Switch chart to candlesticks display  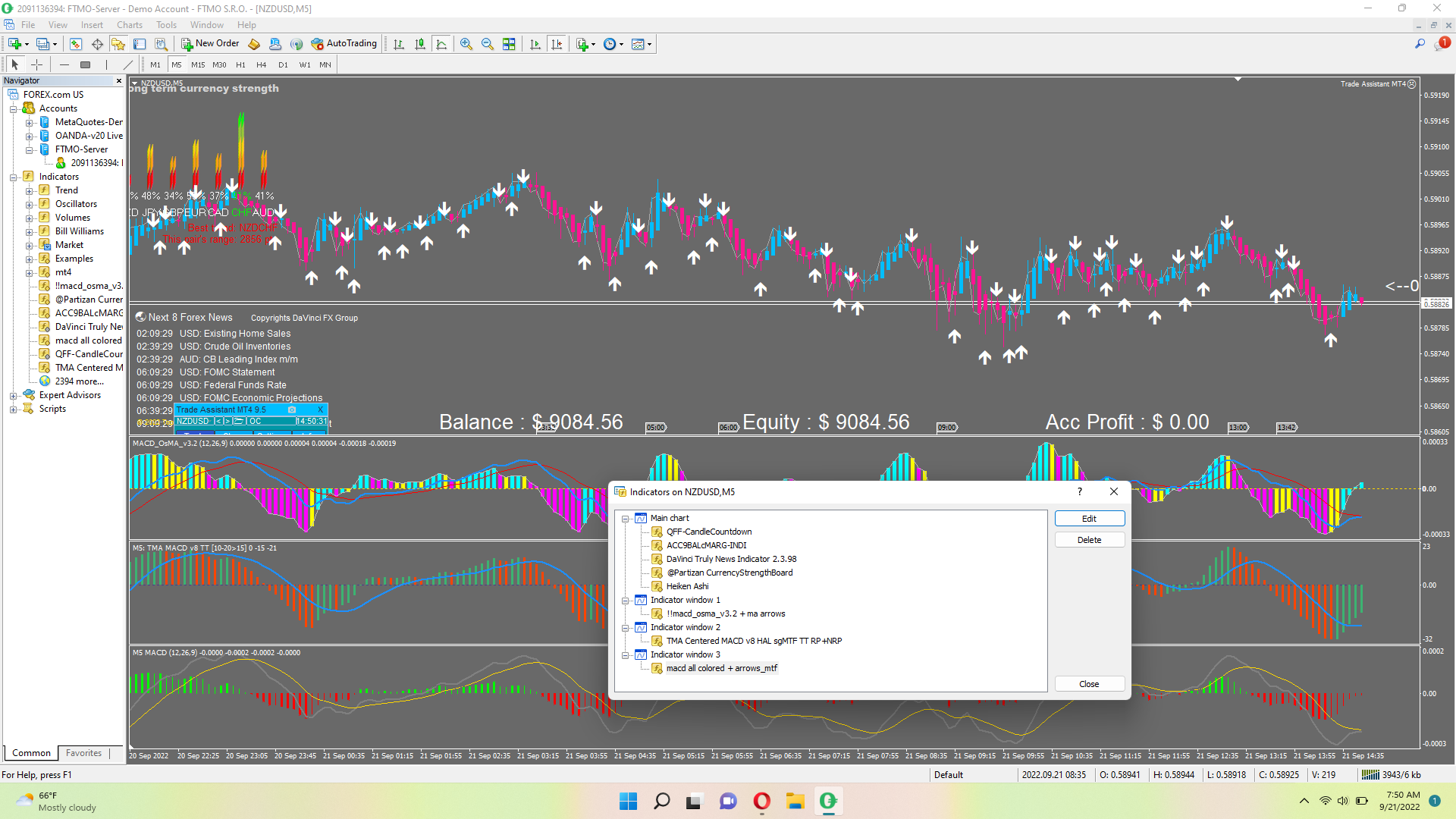click(x=420, y=44)
